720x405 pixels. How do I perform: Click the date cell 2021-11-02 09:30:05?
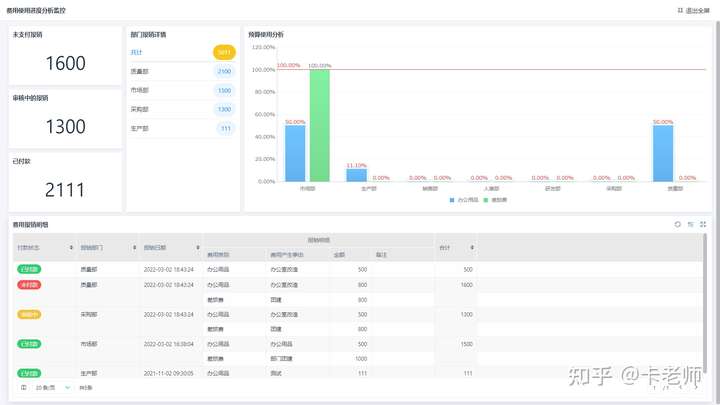169,373
